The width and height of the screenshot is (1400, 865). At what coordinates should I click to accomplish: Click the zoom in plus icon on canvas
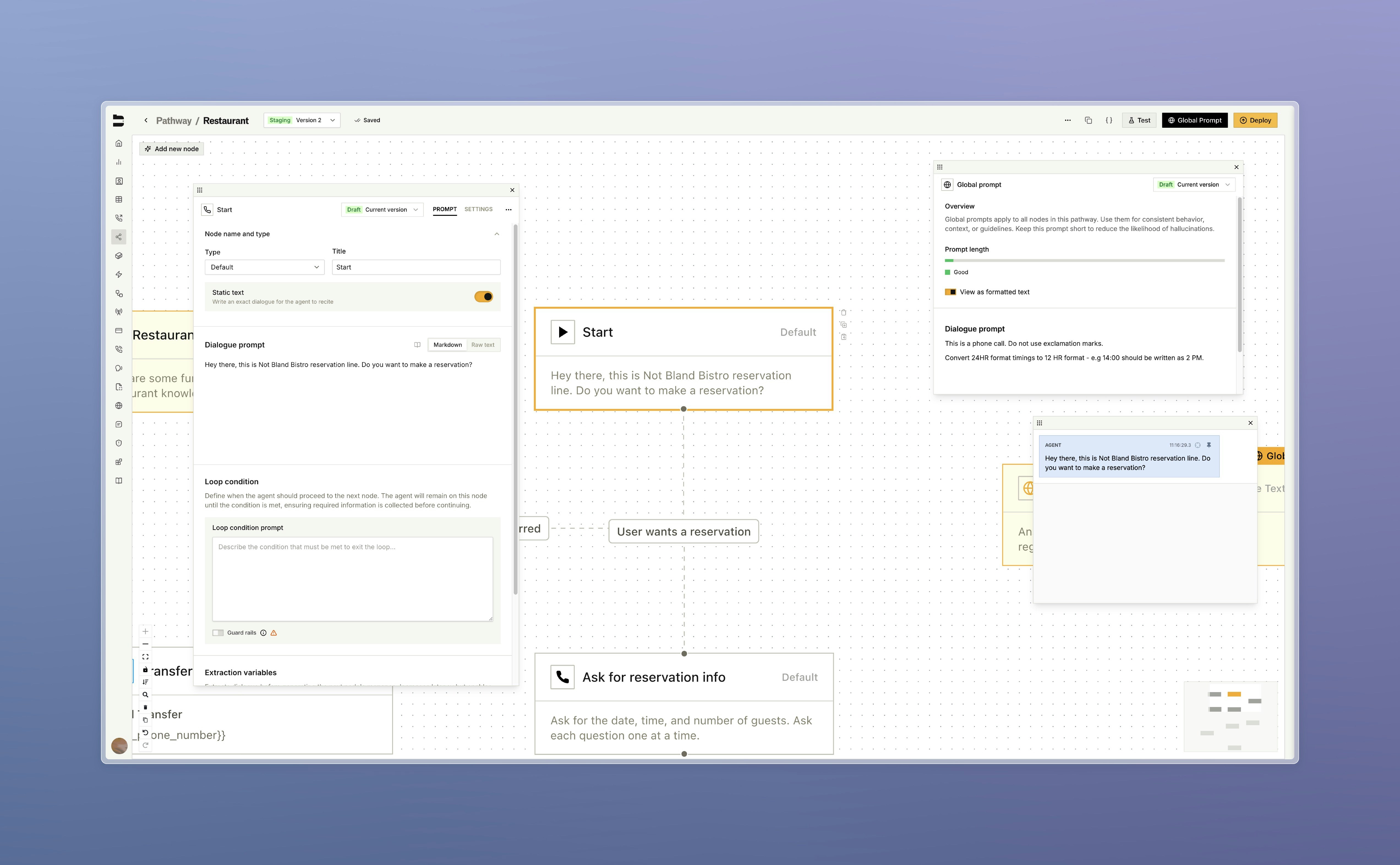(145, 632)
